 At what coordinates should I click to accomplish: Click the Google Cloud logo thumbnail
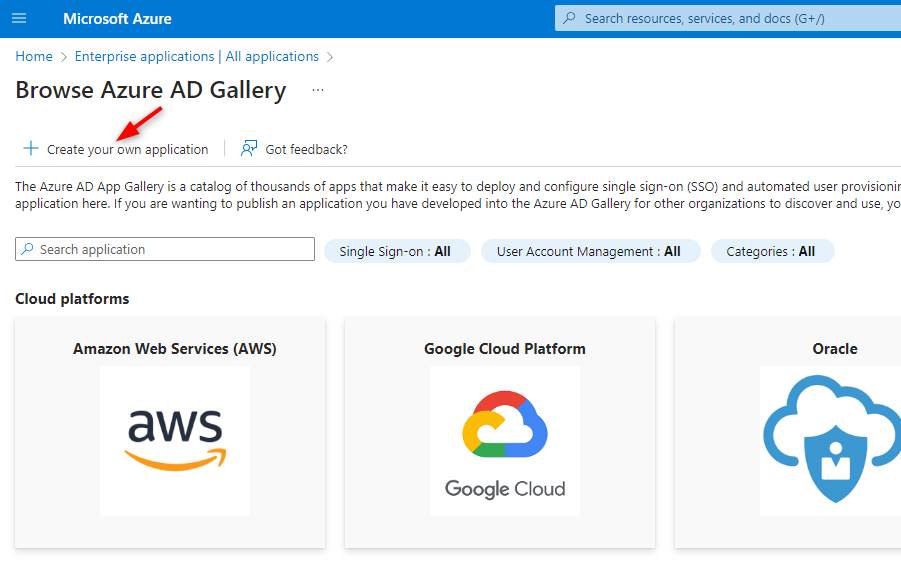[505, 441]
